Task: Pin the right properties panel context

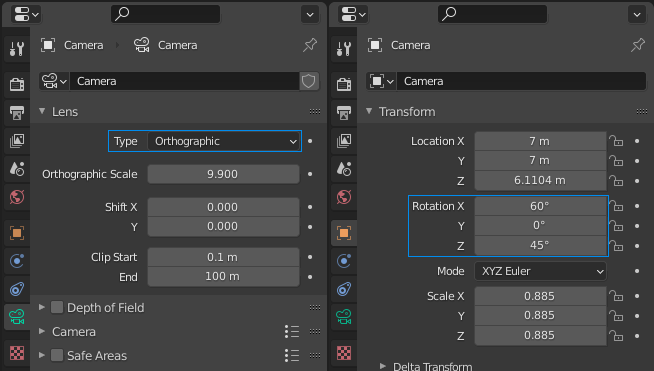Action: pyautogui.click(x=638, y=45)
